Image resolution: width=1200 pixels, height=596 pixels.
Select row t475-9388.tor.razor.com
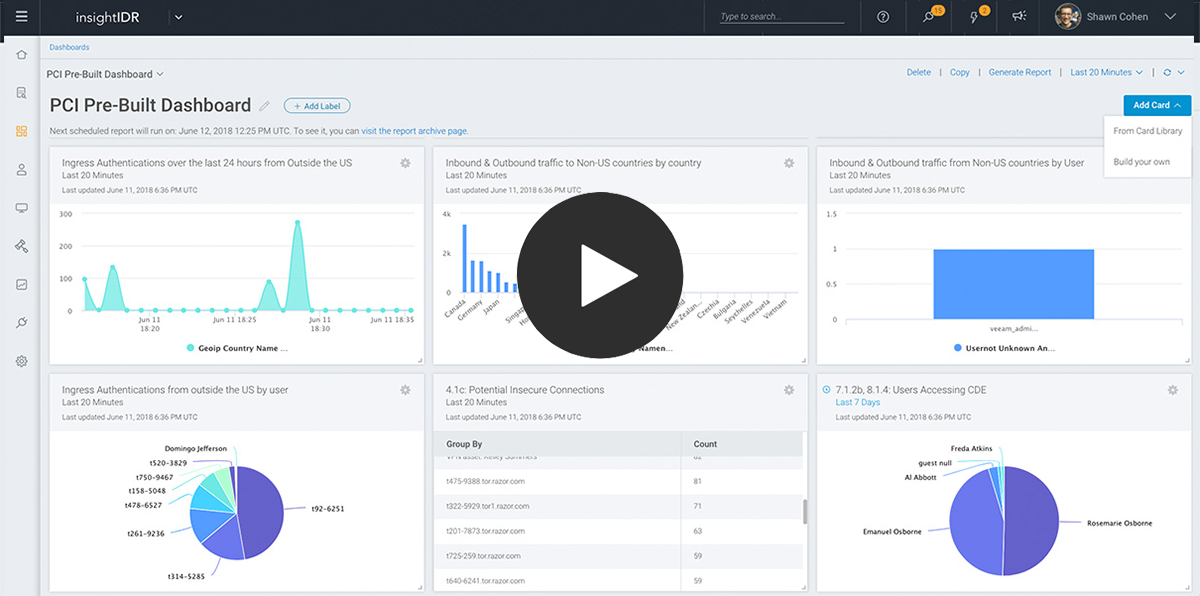(618, 481)
